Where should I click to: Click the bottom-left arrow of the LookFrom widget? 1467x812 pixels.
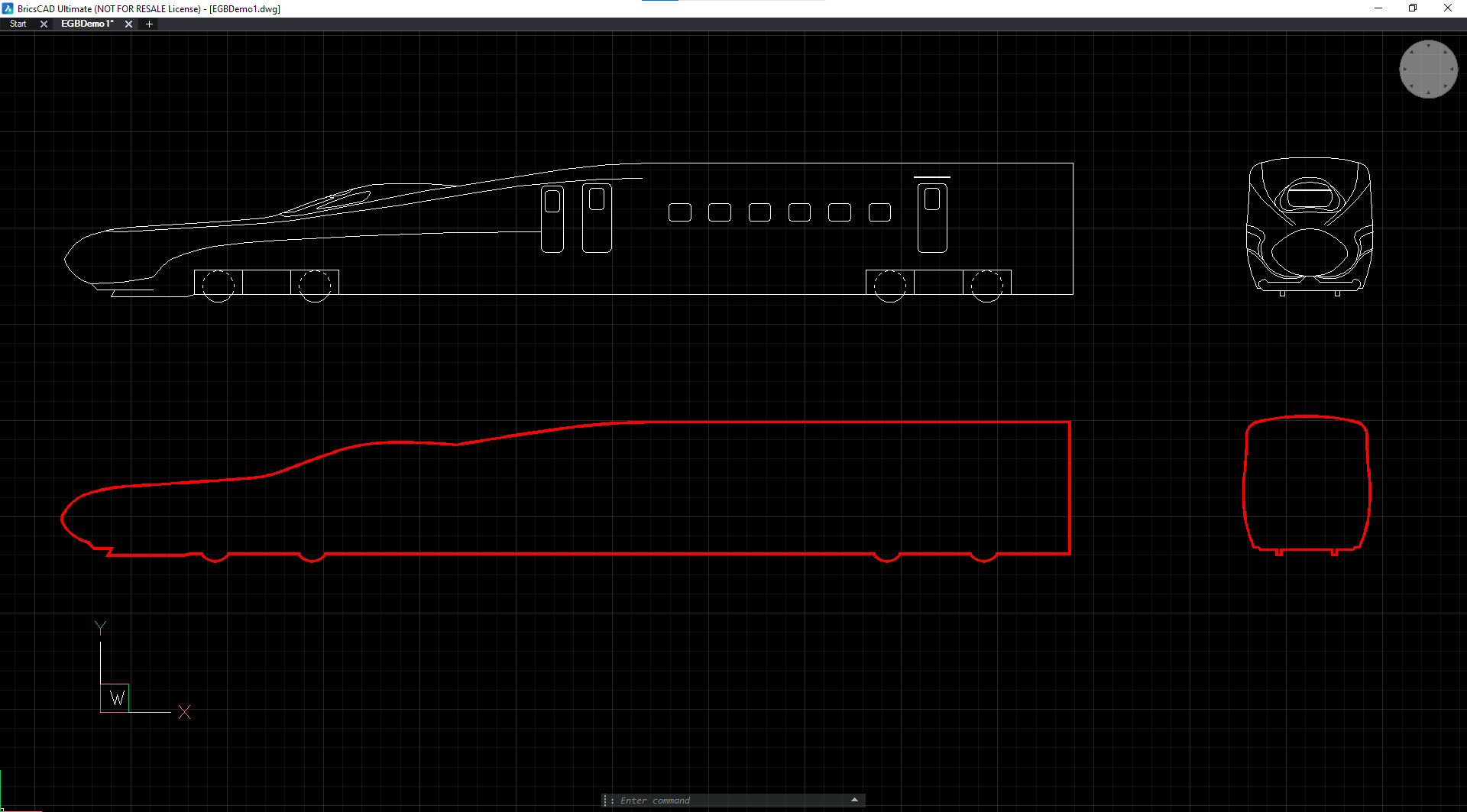(1412, 86)
